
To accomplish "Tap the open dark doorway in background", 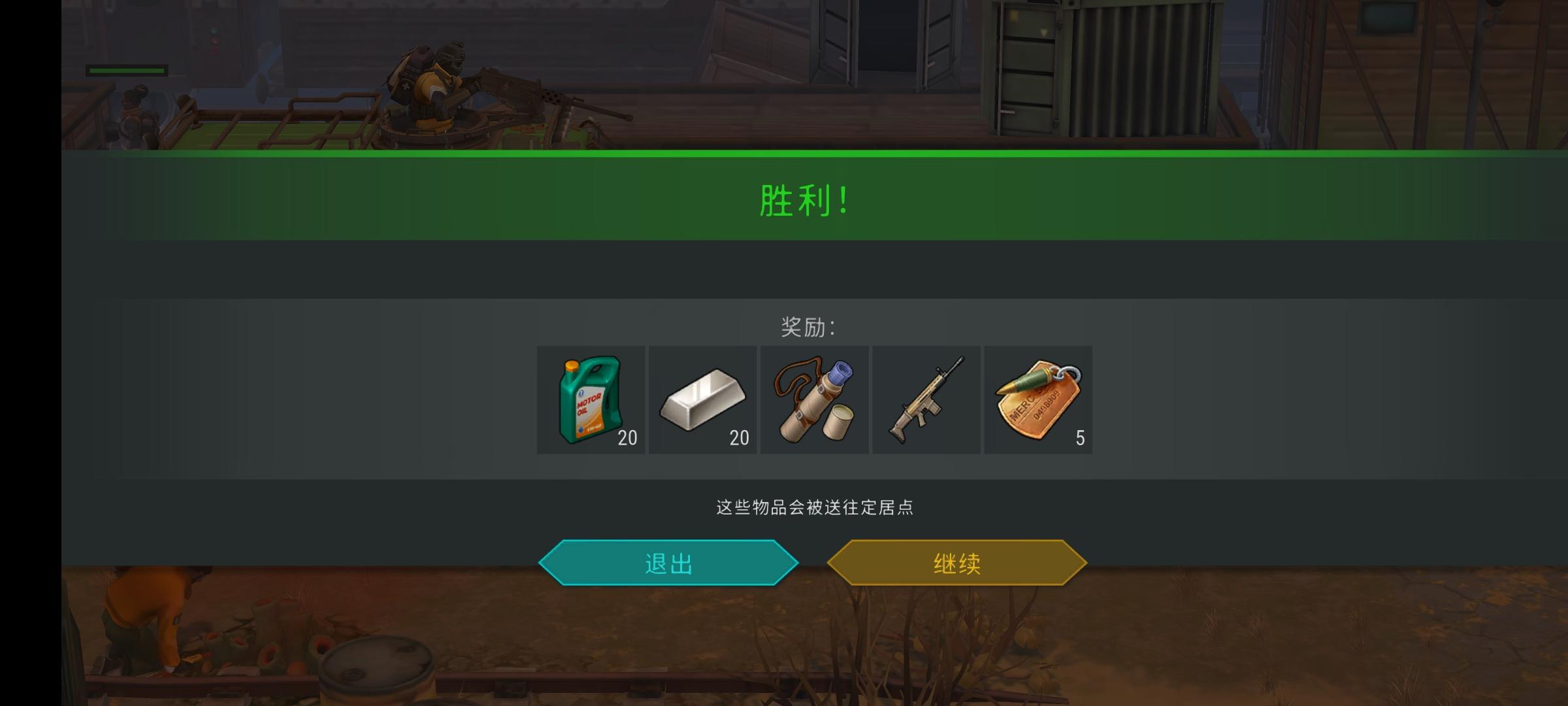I will (887, 36).
